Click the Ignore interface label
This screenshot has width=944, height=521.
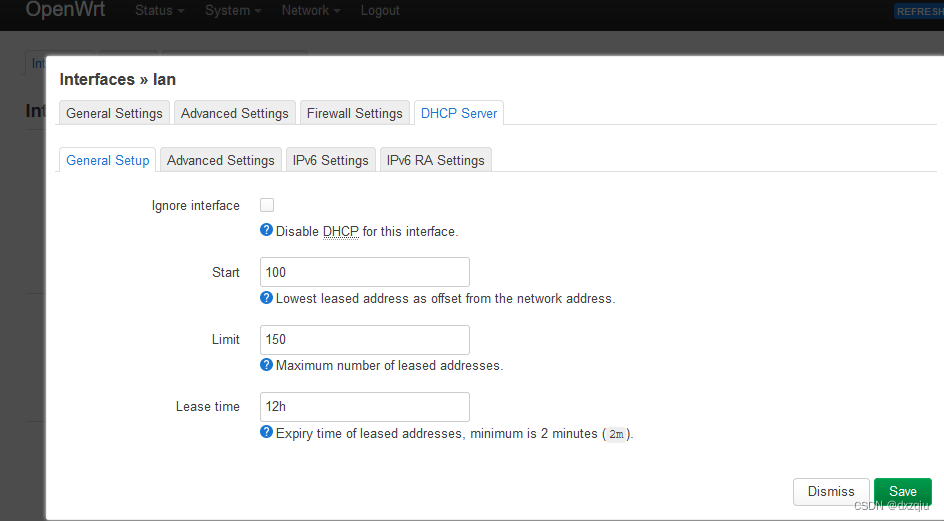(x=196, y=205)
